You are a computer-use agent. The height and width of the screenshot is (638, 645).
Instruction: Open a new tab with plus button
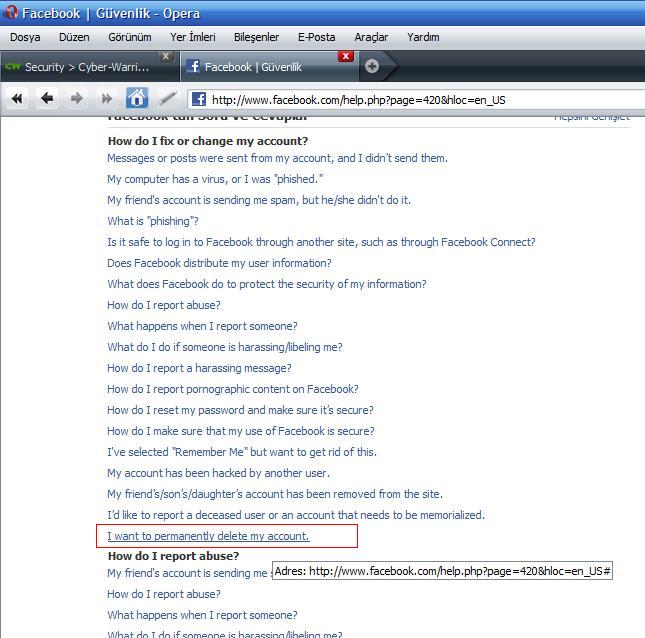coord(372,66)
